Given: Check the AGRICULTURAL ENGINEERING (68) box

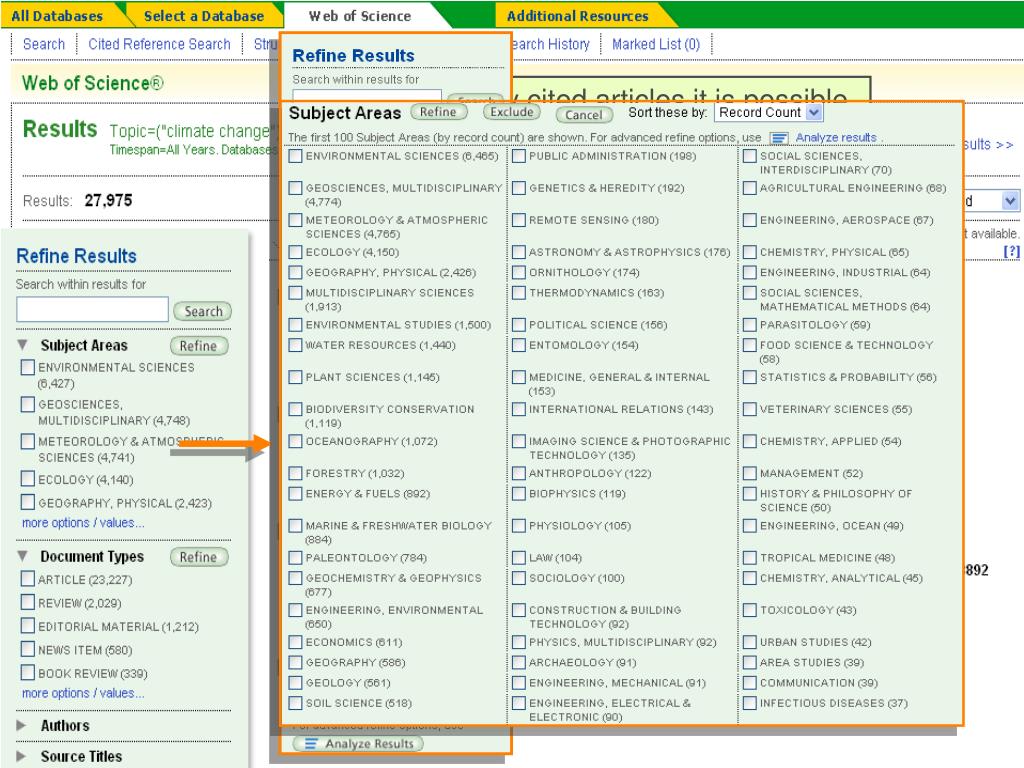Looking at the screenshot, I should [750, 188].
